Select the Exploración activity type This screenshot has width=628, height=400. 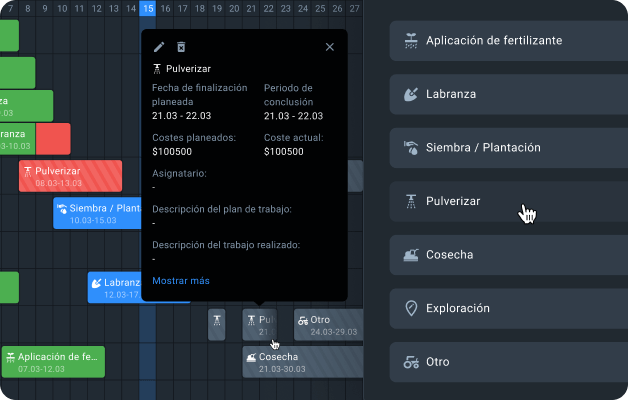click(x=509, y=309)
